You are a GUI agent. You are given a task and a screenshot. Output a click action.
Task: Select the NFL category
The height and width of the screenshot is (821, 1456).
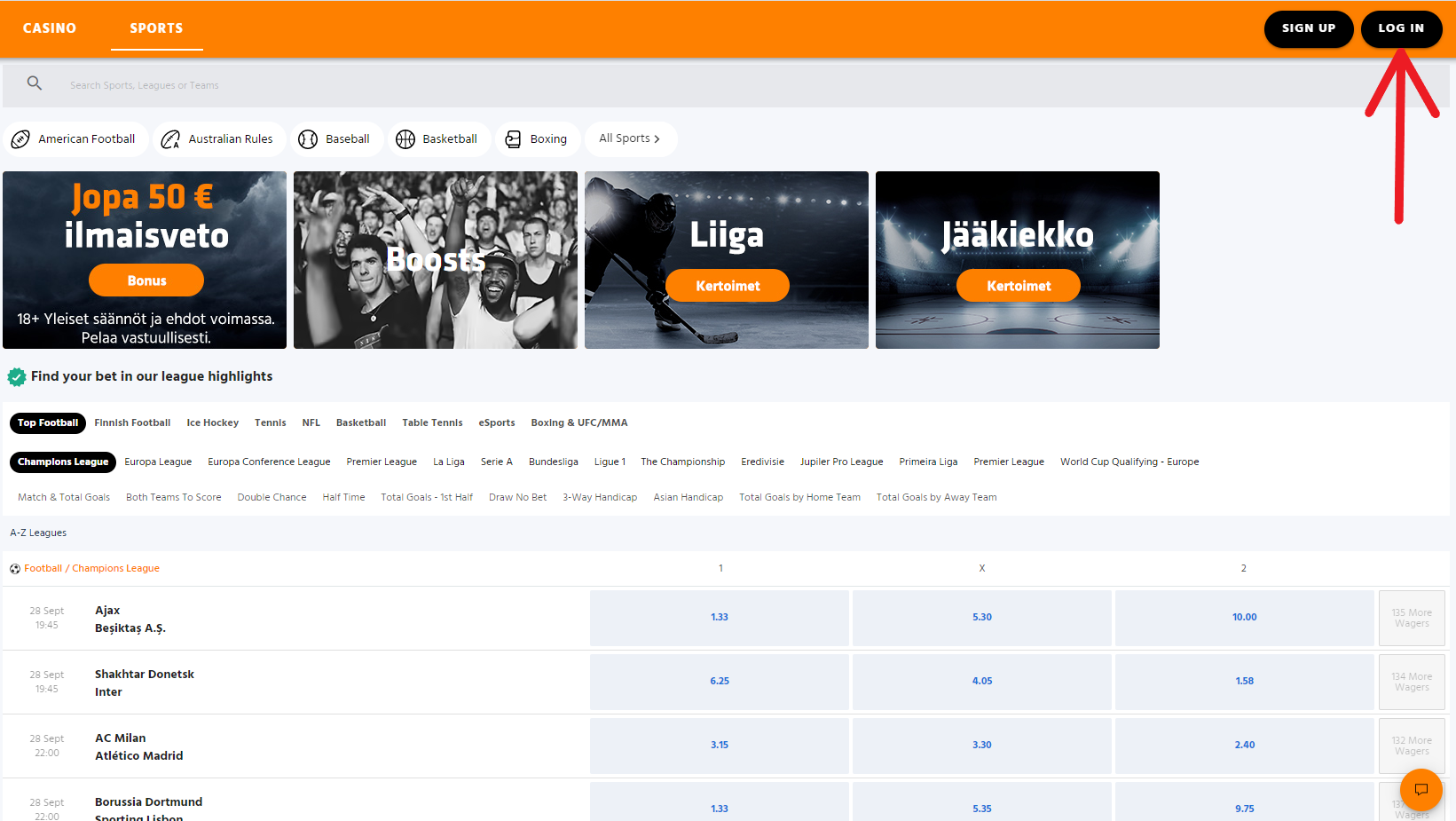tap(311, 423)
